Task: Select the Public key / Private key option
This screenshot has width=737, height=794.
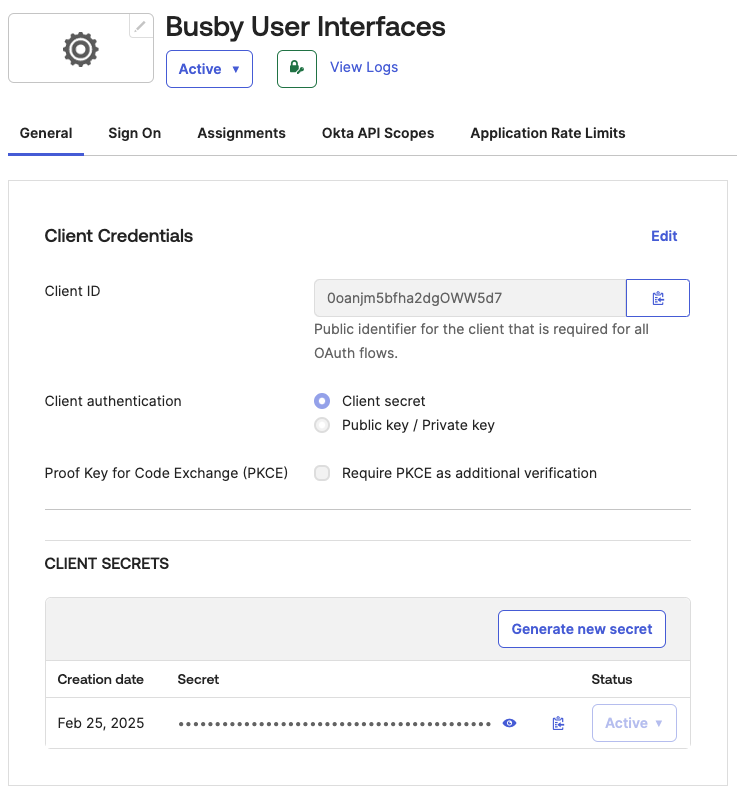Action: pos(322,425)
